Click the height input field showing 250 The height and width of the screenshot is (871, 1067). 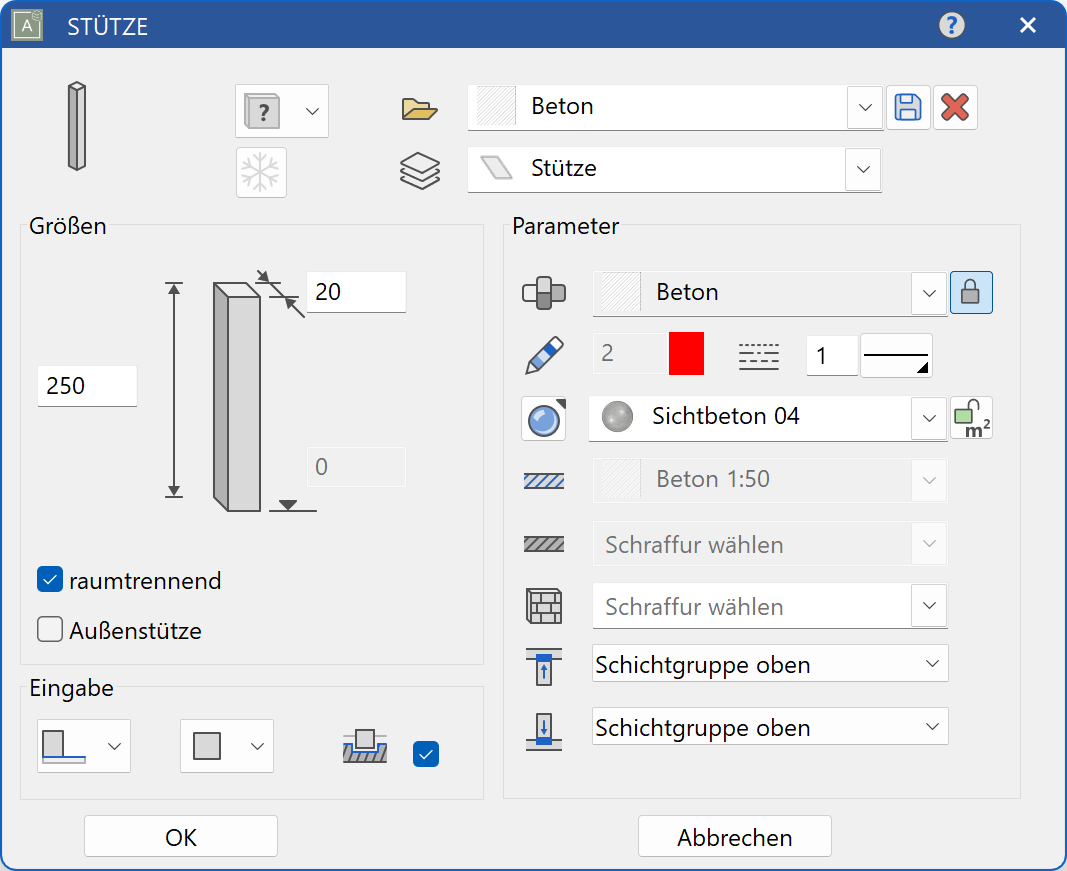click(86, 386)
